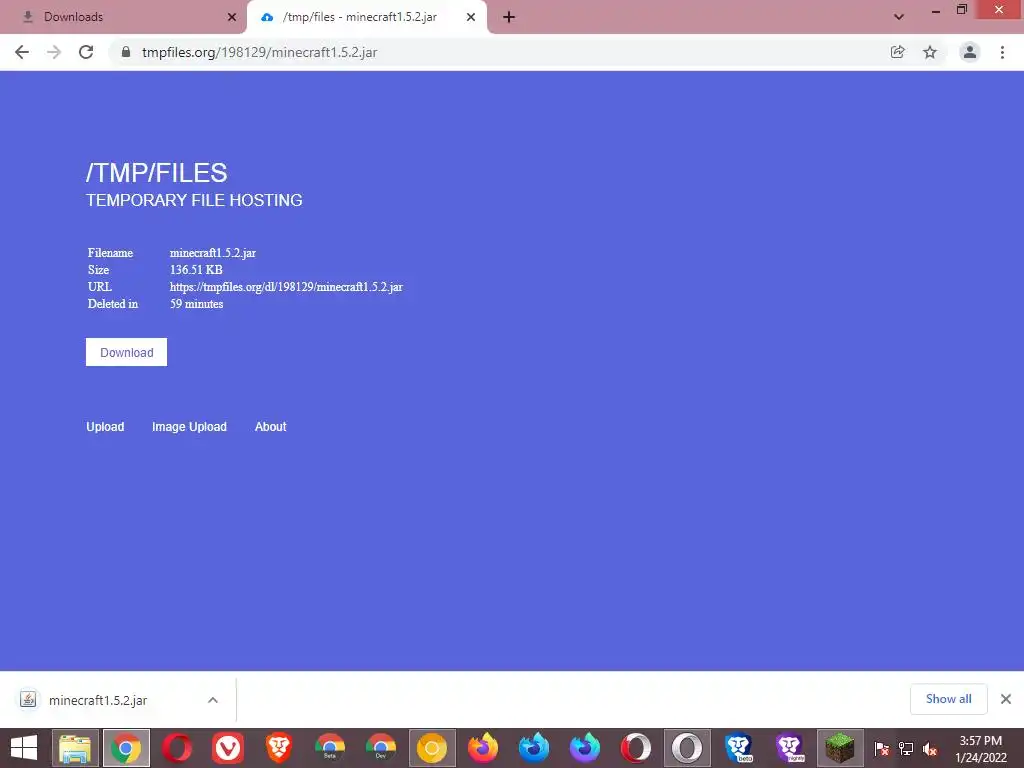
Task: Open the Upload link
Action: pos(105,426)
